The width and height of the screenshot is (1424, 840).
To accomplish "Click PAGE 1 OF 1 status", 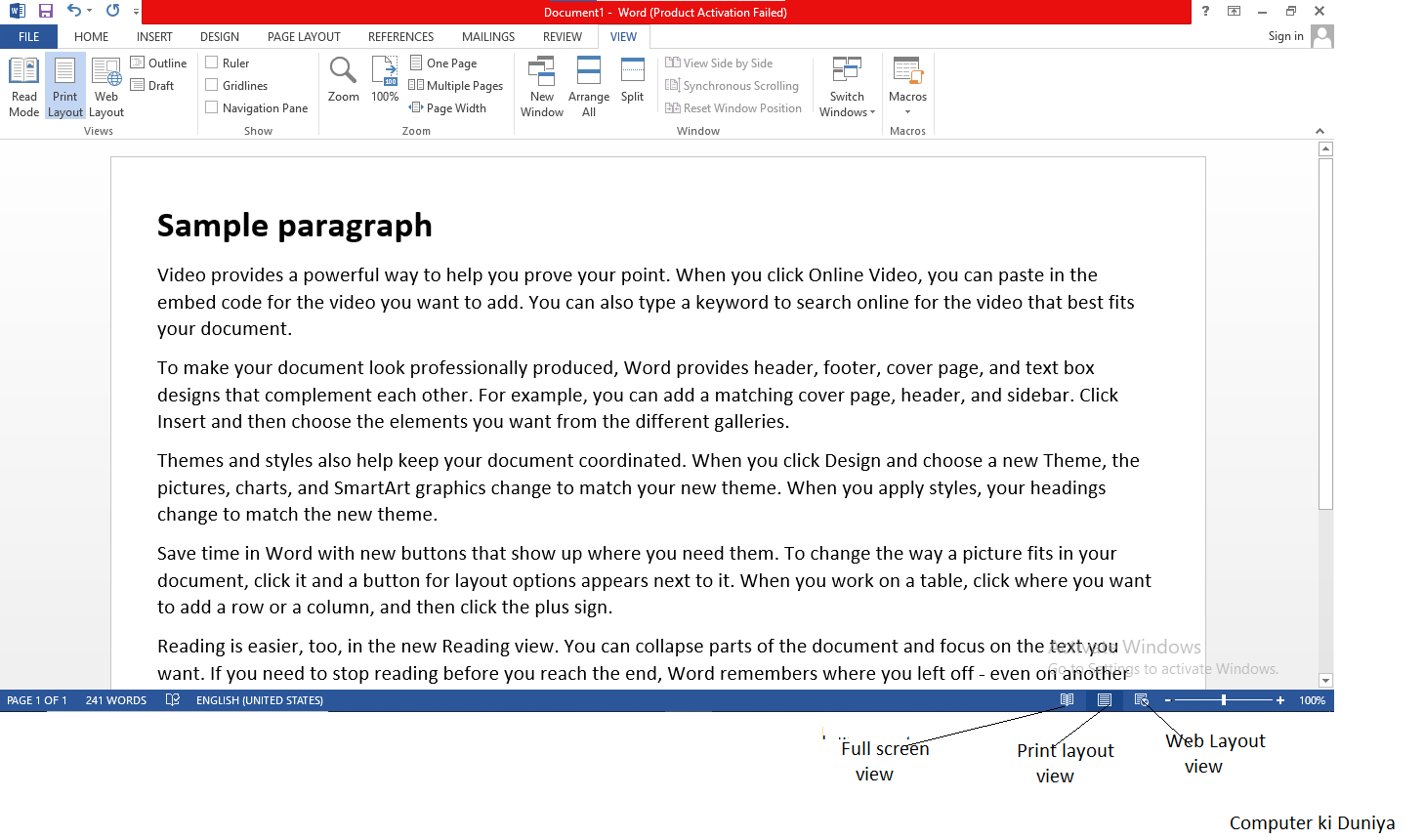I will click(x=37, y=699).
